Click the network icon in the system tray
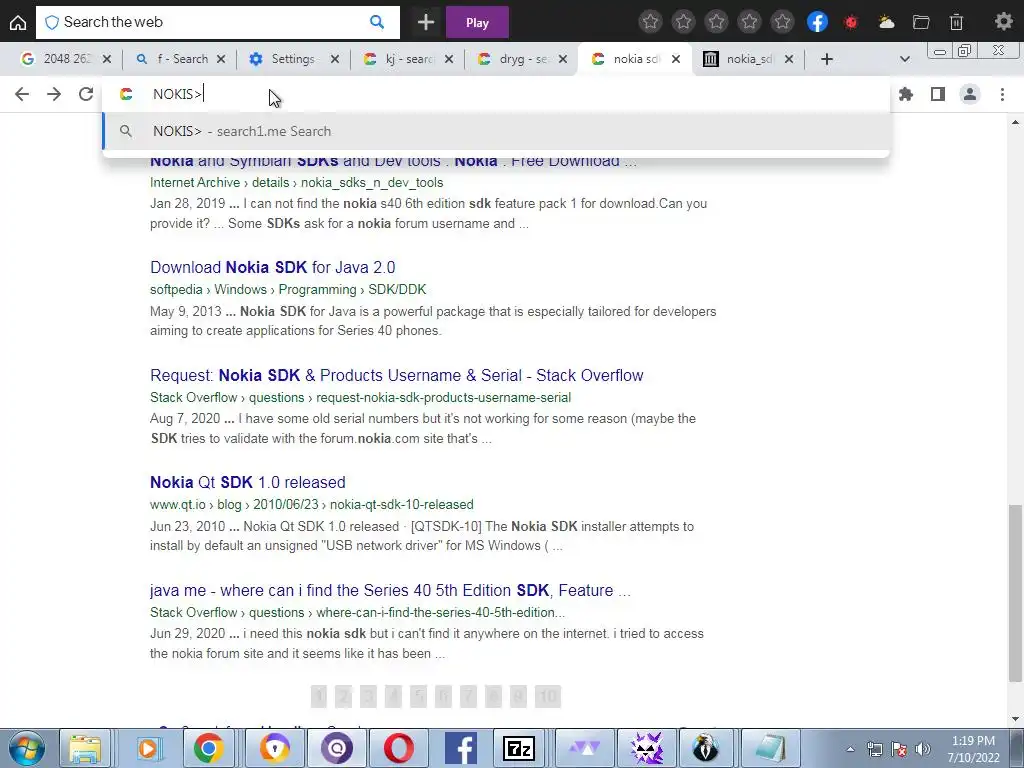 point(874,749)
